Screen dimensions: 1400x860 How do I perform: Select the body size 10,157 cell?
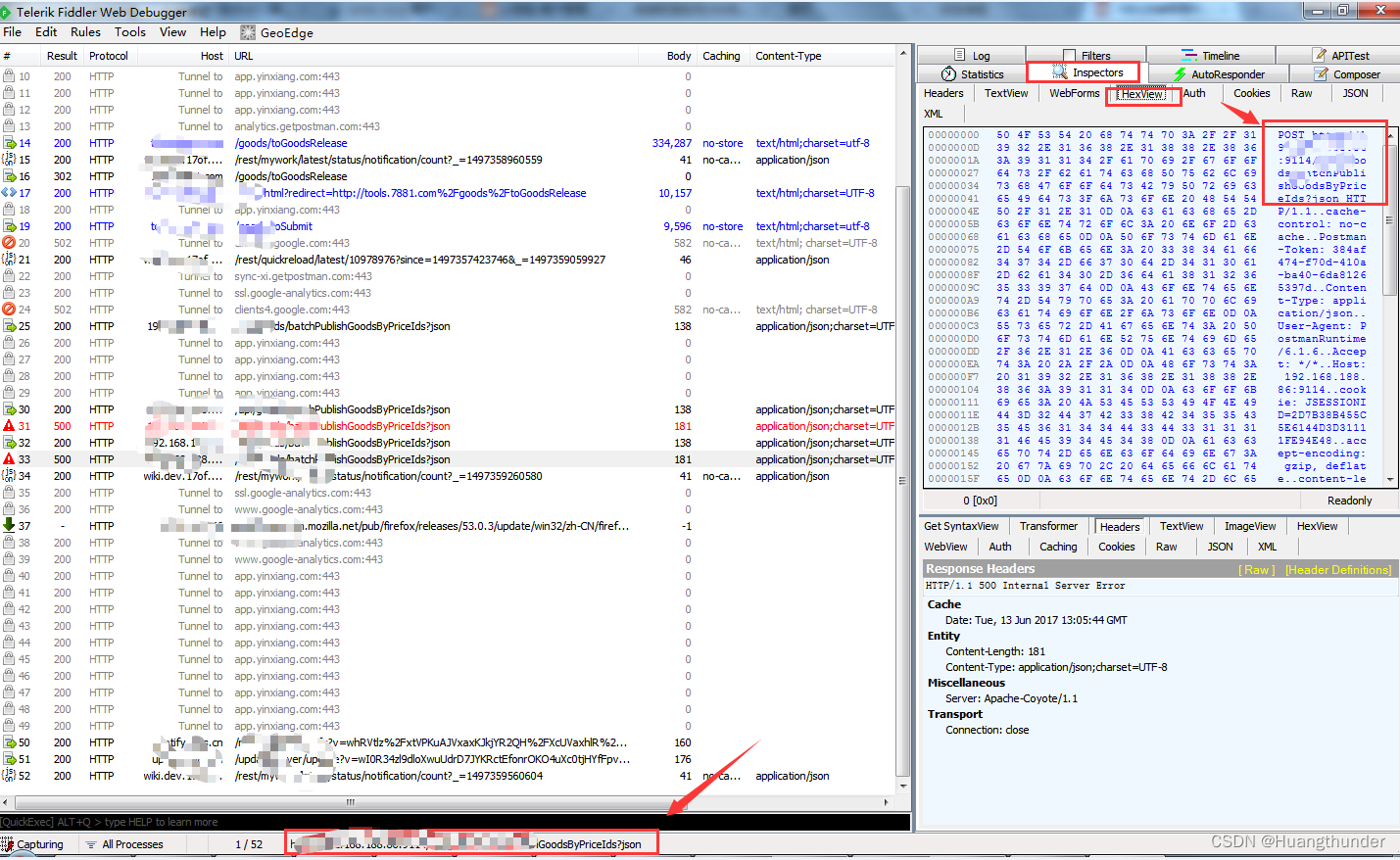point(675,193)
